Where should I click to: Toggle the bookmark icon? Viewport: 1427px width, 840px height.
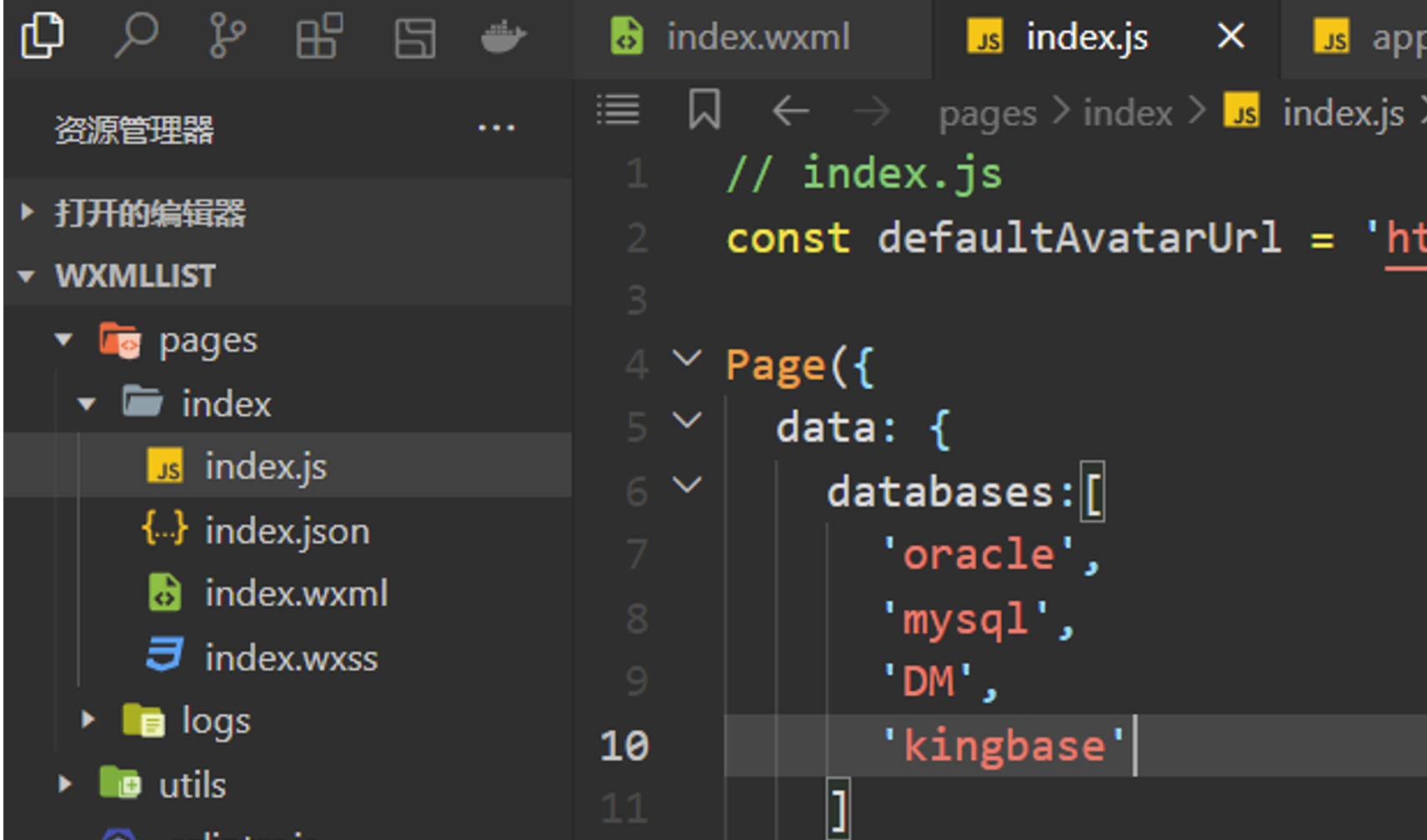(x=704, y=109)
